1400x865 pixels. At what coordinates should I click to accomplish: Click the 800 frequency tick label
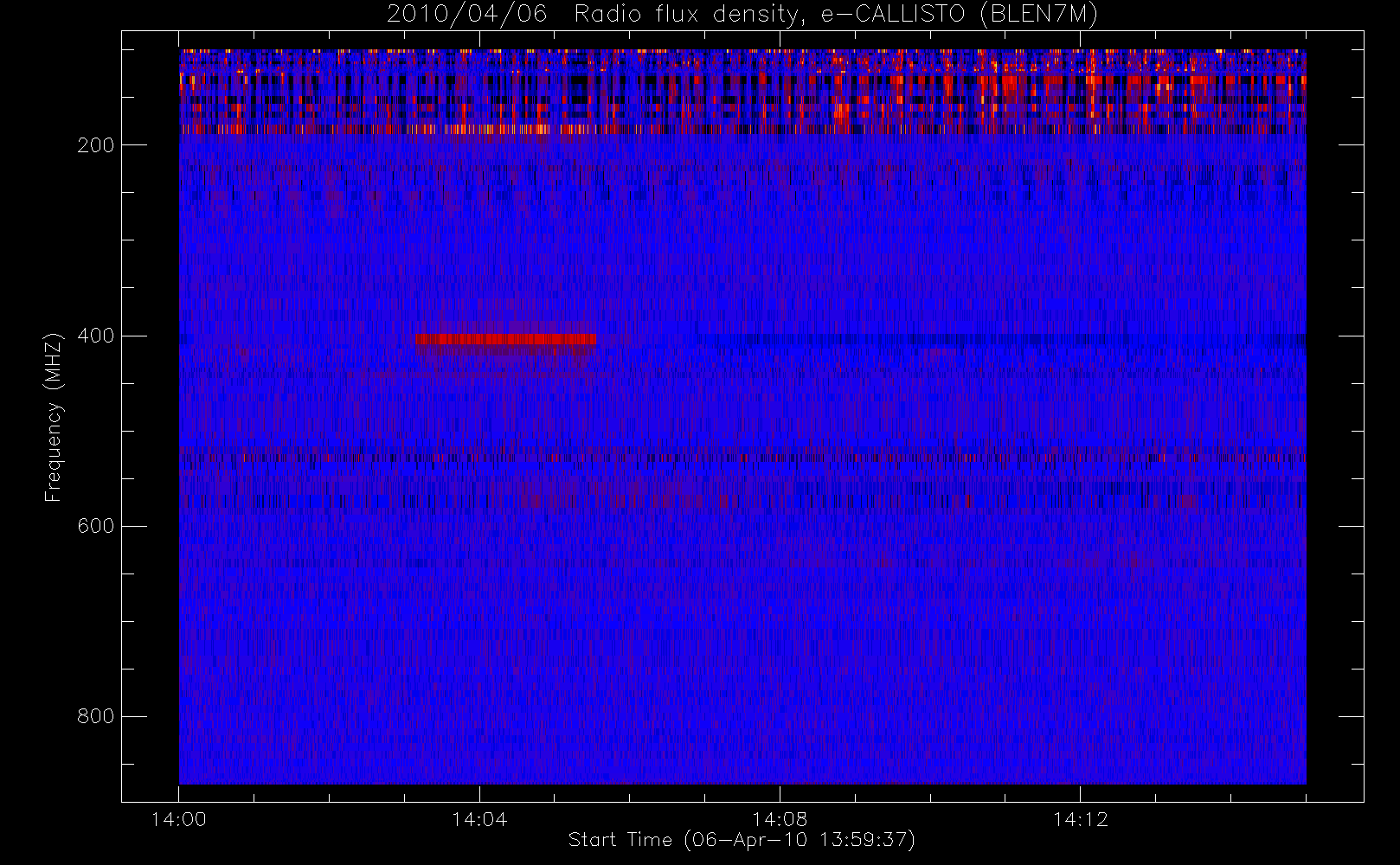95,716
